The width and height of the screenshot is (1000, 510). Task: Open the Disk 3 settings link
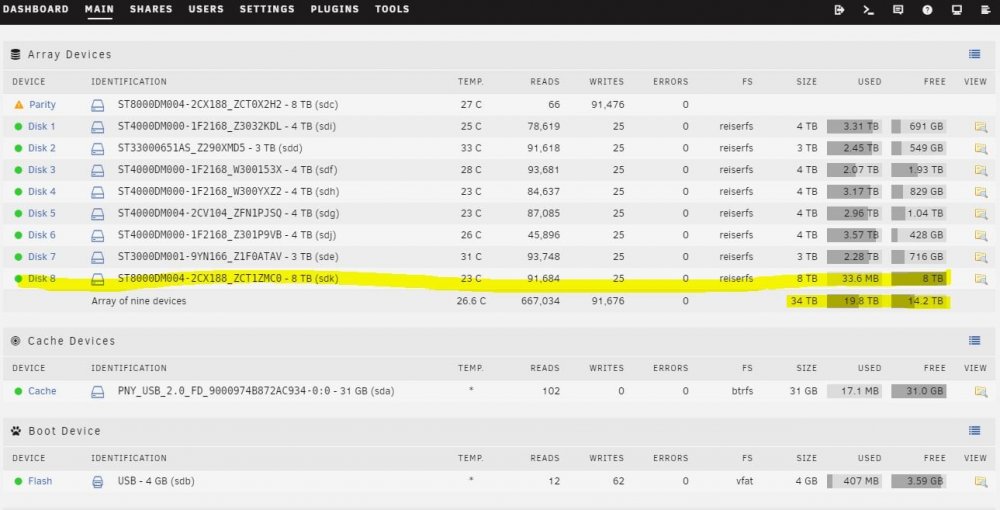[x=41, y=170]
